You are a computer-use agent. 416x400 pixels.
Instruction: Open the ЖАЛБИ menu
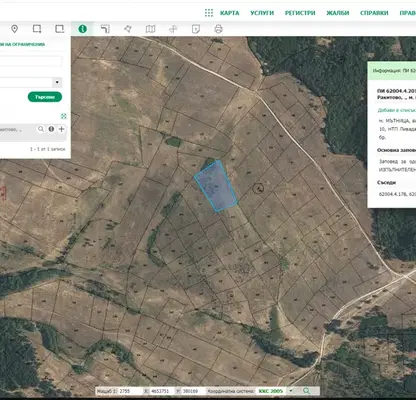(338, 13)
